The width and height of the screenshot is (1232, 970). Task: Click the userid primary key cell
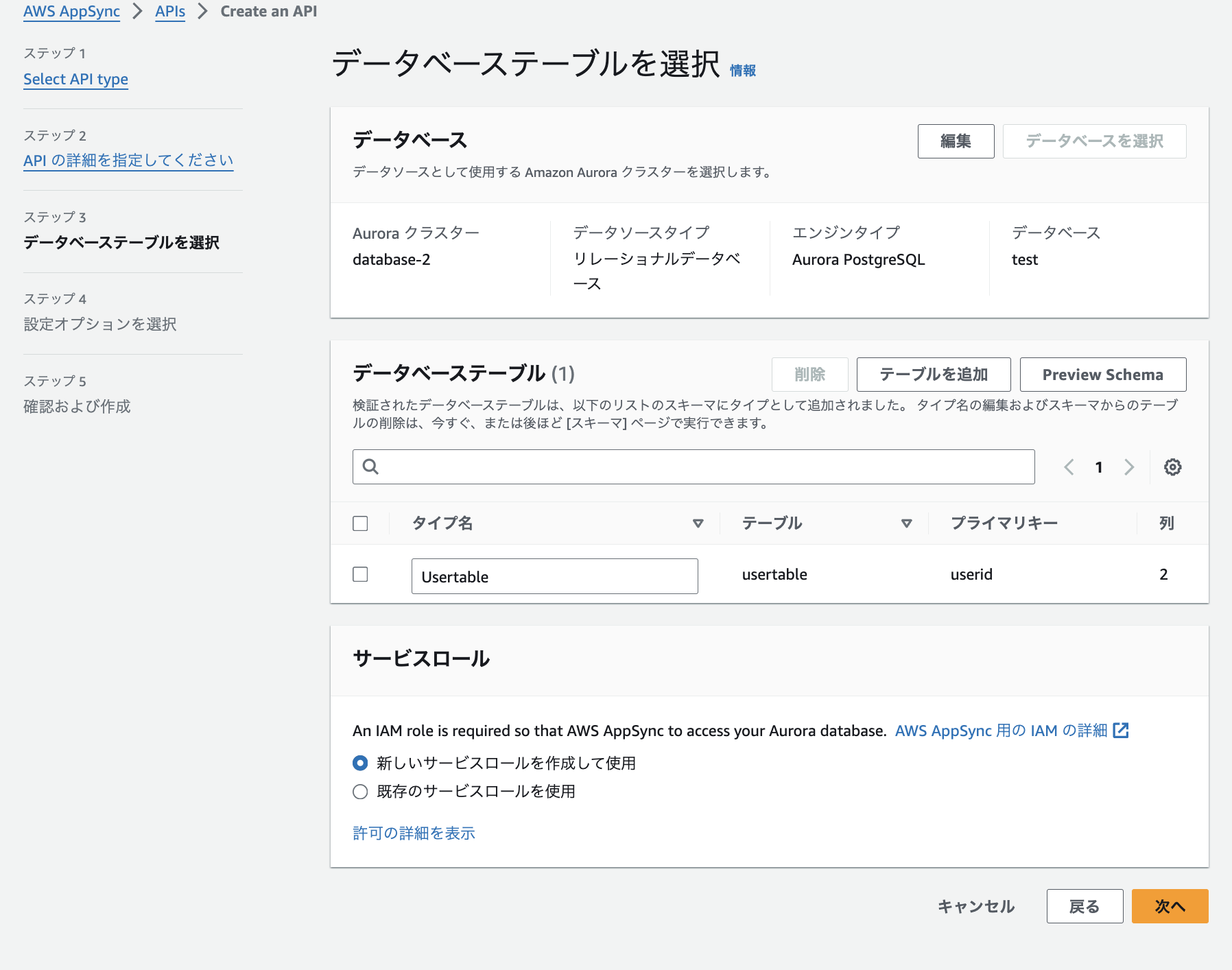click(x=971, y=574)
